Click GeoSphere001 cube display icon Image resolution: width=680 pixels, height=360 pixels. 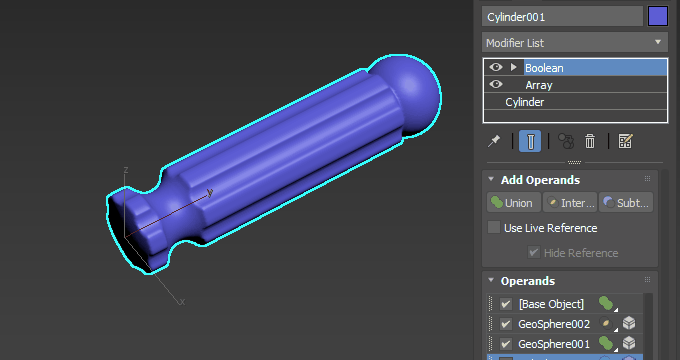(629, 344)
